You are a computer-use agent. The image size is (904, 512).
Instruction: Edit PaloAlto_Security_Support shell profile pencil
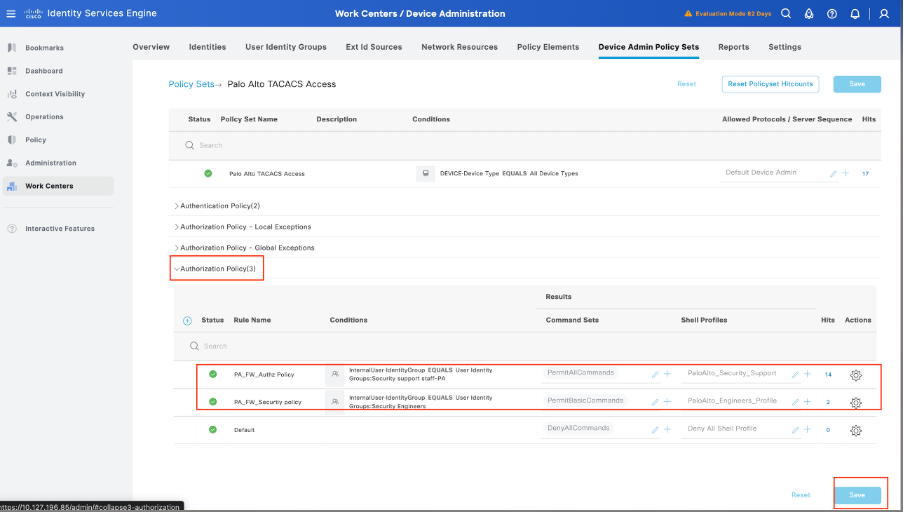[x=795, y=375]
